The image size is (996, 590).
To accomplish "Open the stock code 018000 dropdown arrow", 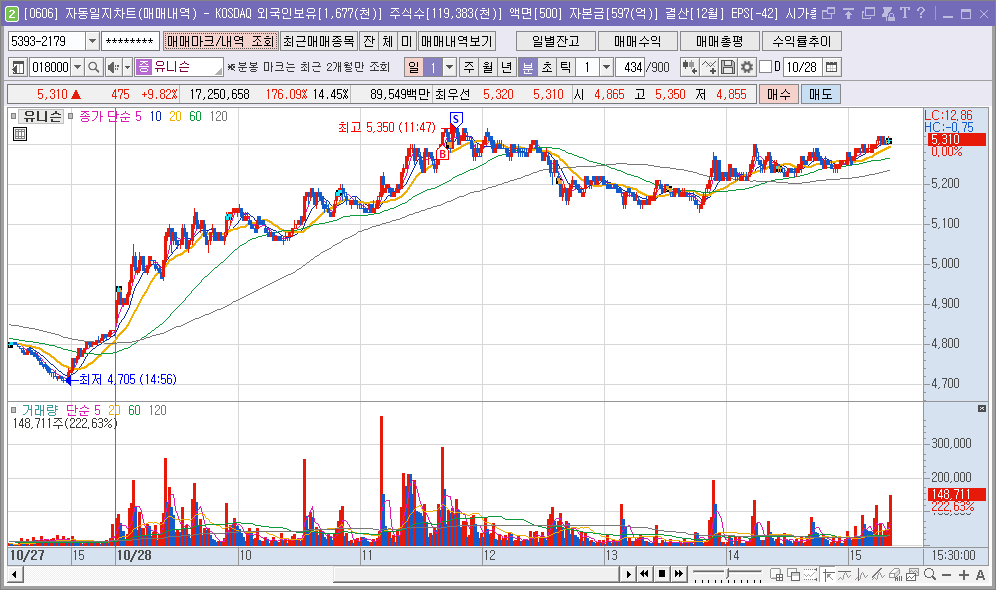I will tap(77, 67).
